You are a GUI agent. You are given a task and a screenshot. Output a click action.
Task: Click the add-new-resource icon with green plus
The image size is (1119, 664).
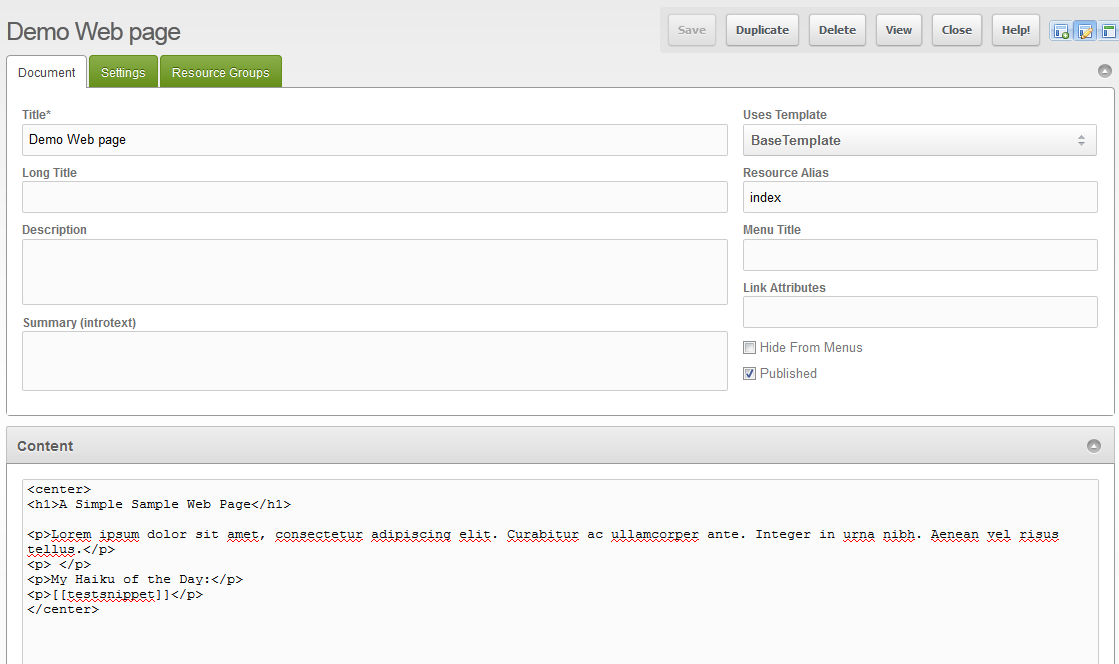coord(1060,31)
